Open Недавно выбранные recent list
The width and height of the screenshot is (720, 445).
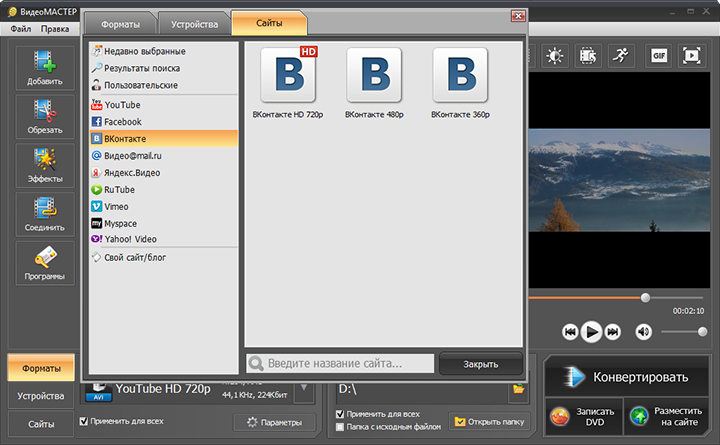pyautogui.click(x=163, y=51)
